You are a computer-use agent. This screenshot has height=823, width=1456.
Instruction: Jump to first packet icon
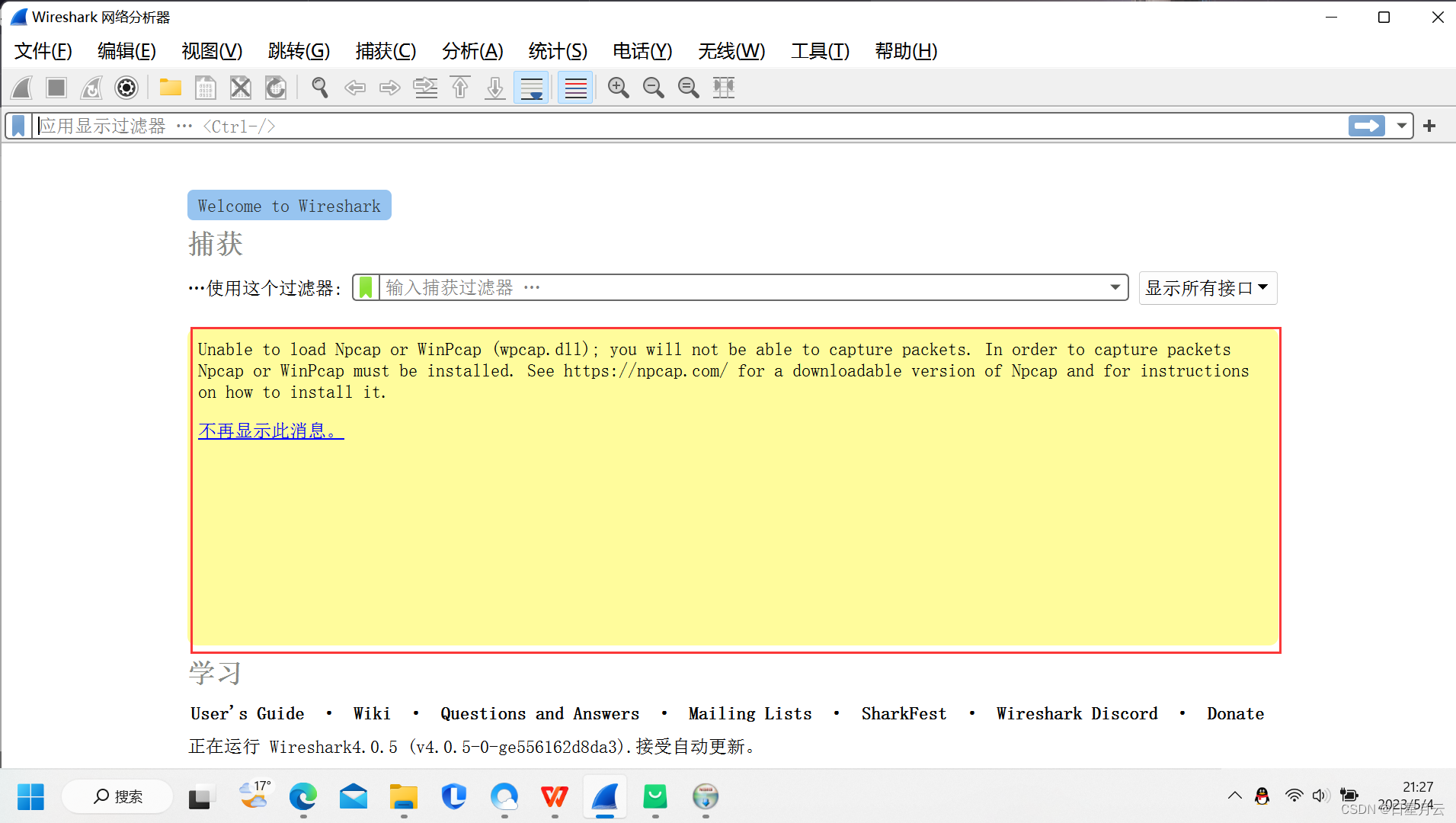coord(460,88)
